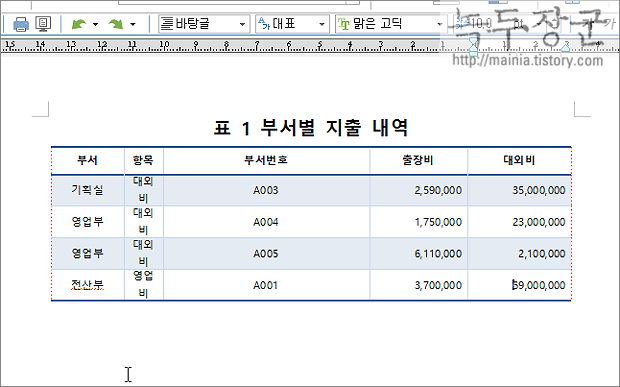Click the 부서 header cell
Viewport: 620px width, 387px height.
pos(88,160)
